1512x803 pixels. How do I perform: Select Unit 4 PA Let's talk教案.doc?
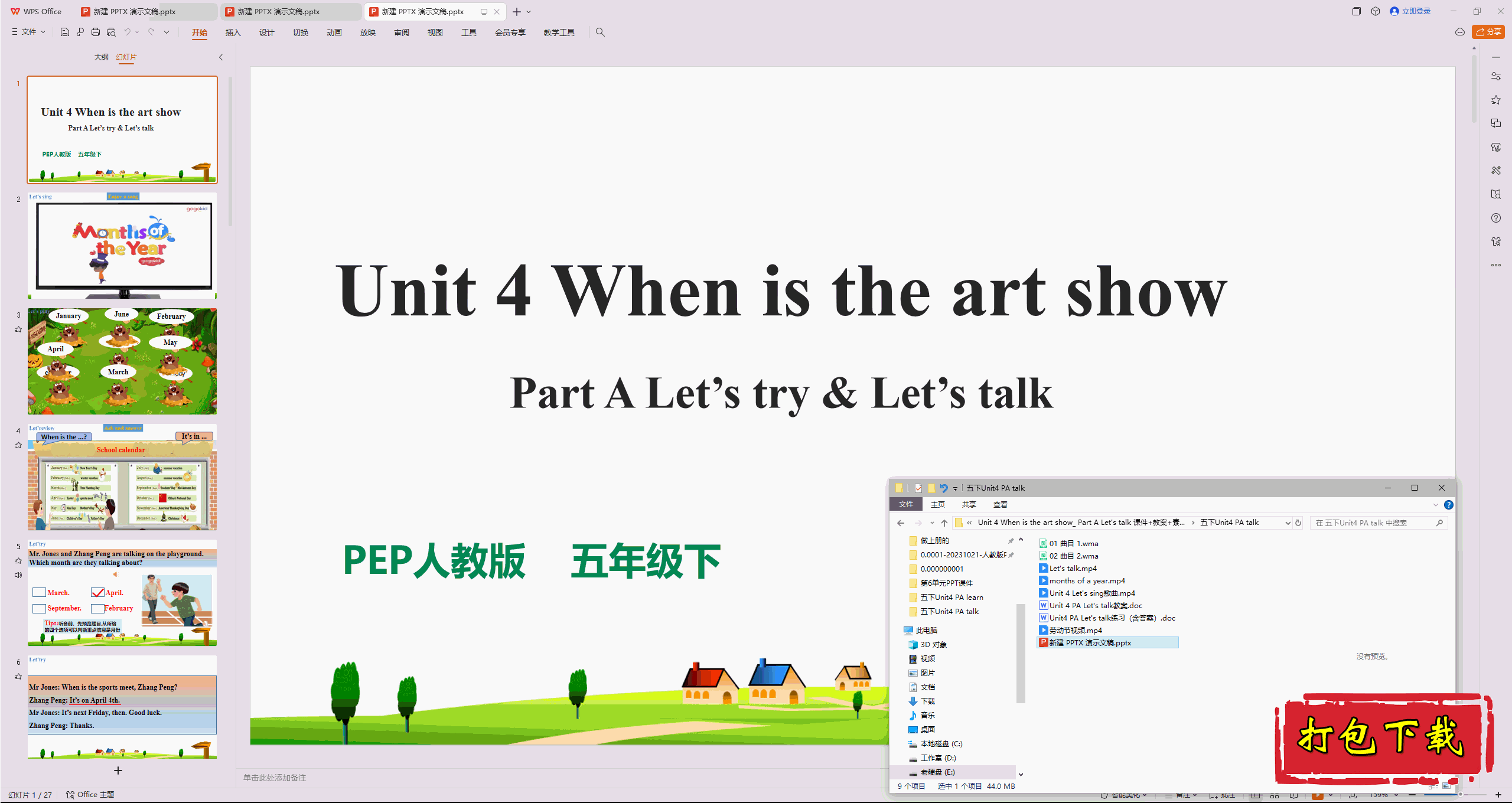[x=1091, y=605]
